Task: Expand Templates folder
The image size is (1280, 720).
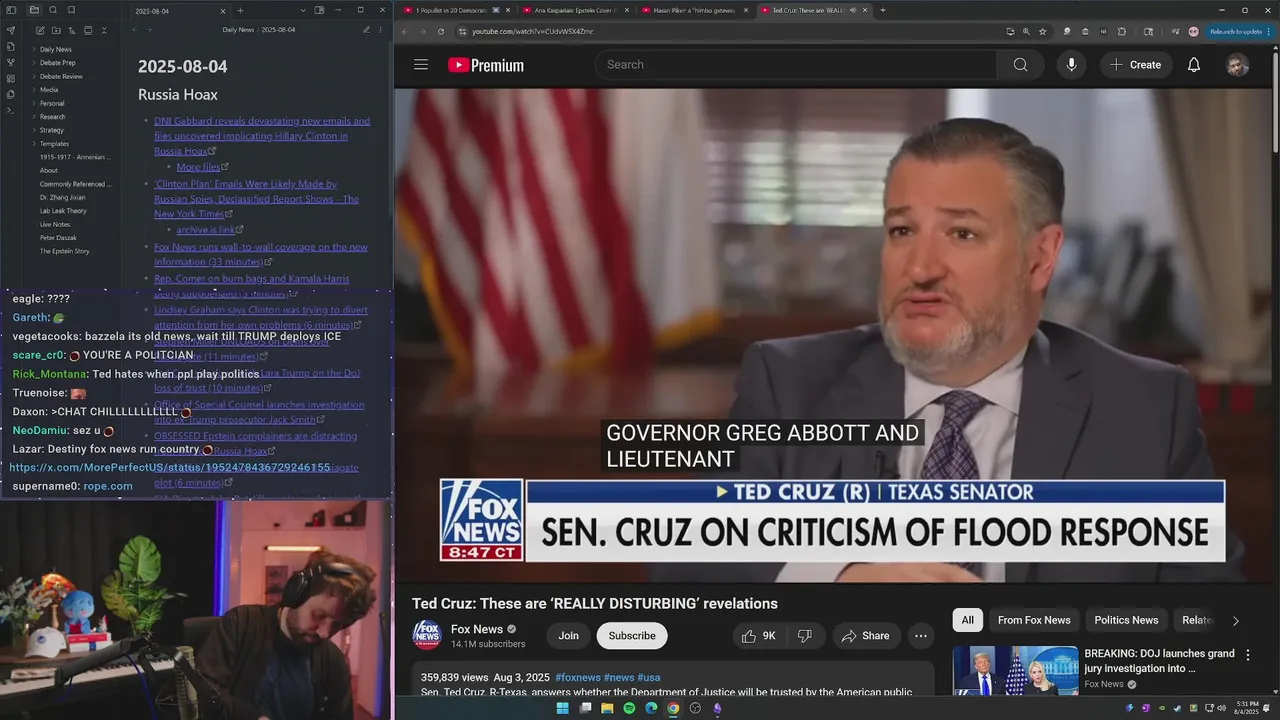Action: (54, 143)
